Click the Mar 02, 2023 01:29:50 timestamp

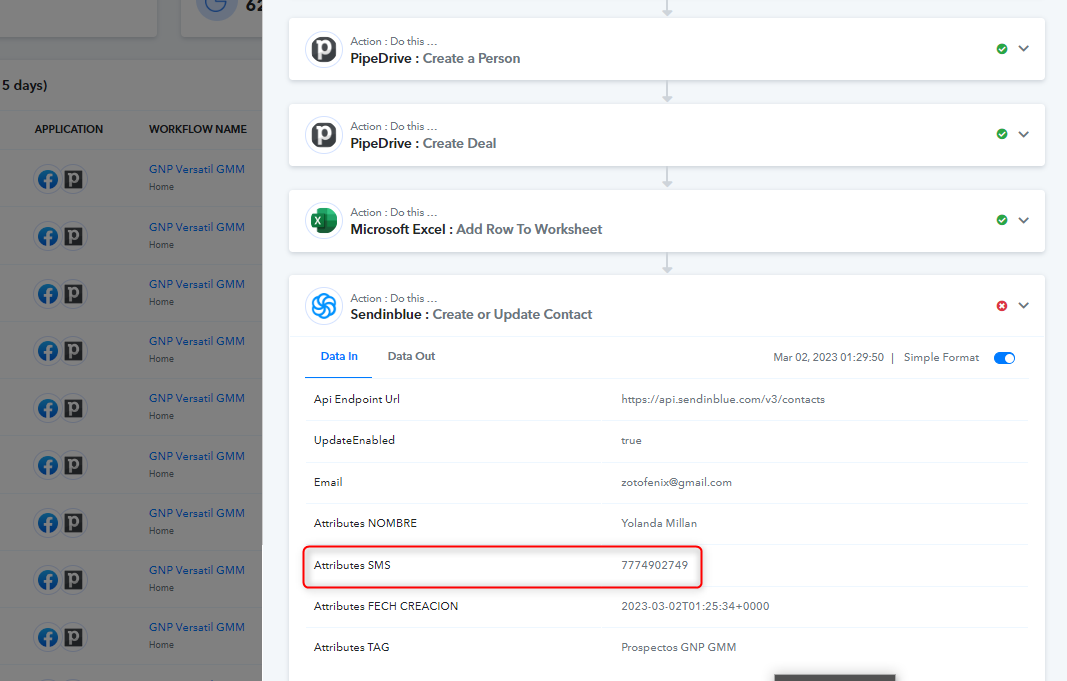pos(828,358)
